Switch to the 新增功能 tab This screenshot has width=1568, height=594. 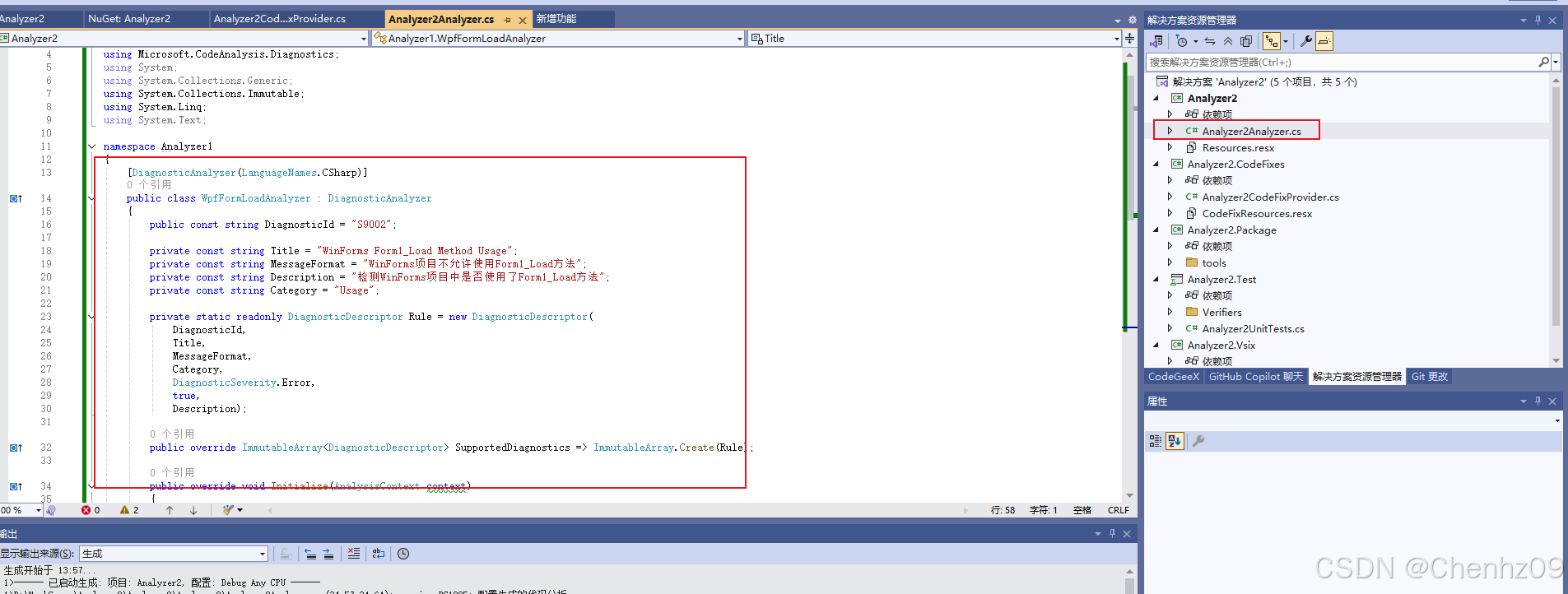pyautogui.click(x=556, y=18)
